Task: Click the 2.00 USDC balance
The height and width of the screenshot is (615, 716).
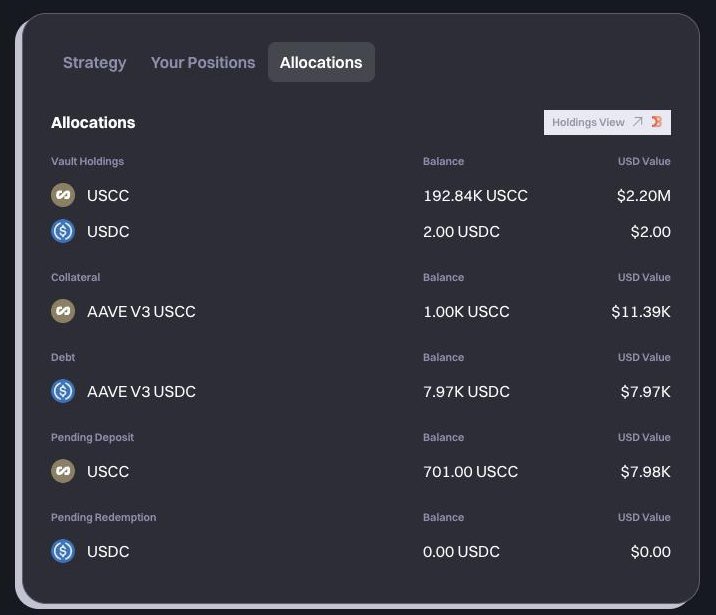Action: pos(461,231)
